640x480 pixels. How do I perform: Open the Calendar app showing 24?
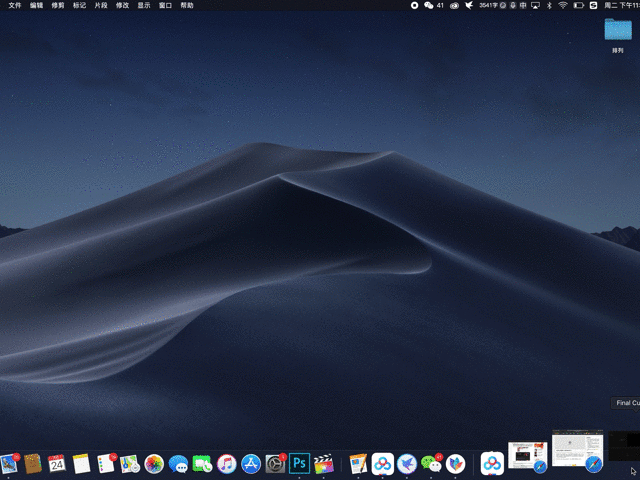tap(57, 464)
